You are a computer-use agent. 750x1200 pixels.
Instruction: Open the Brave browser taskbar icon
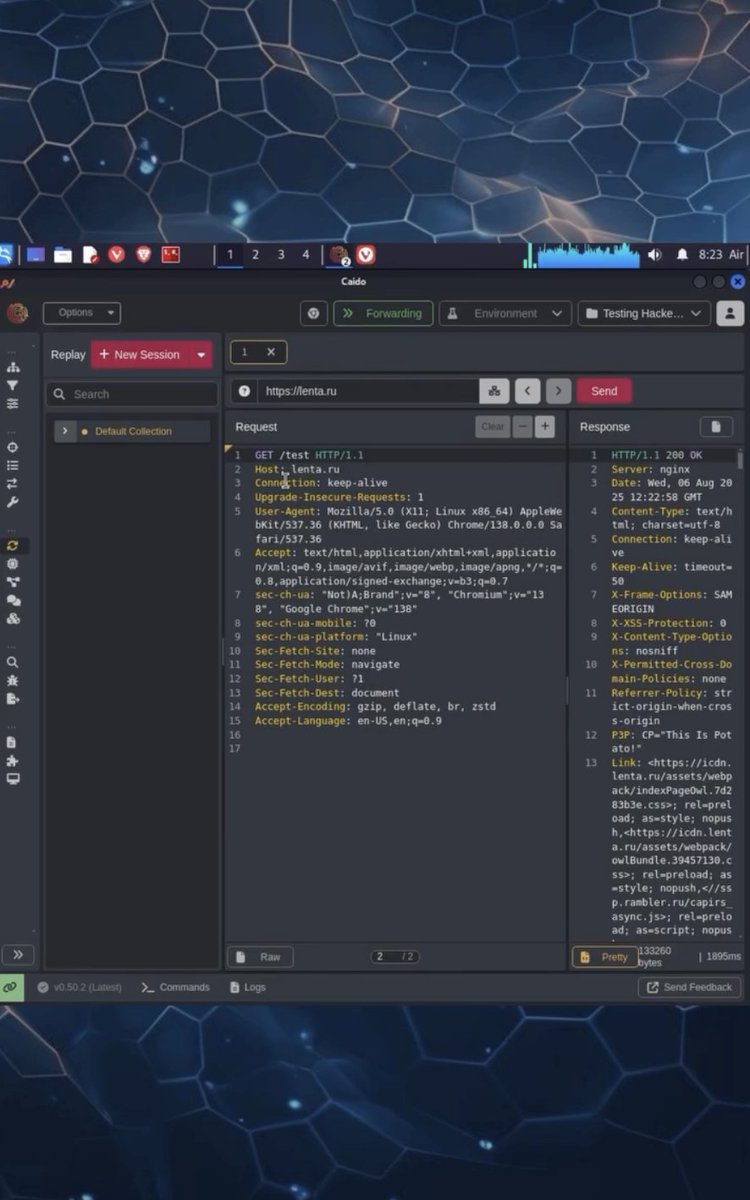[143, 255]
